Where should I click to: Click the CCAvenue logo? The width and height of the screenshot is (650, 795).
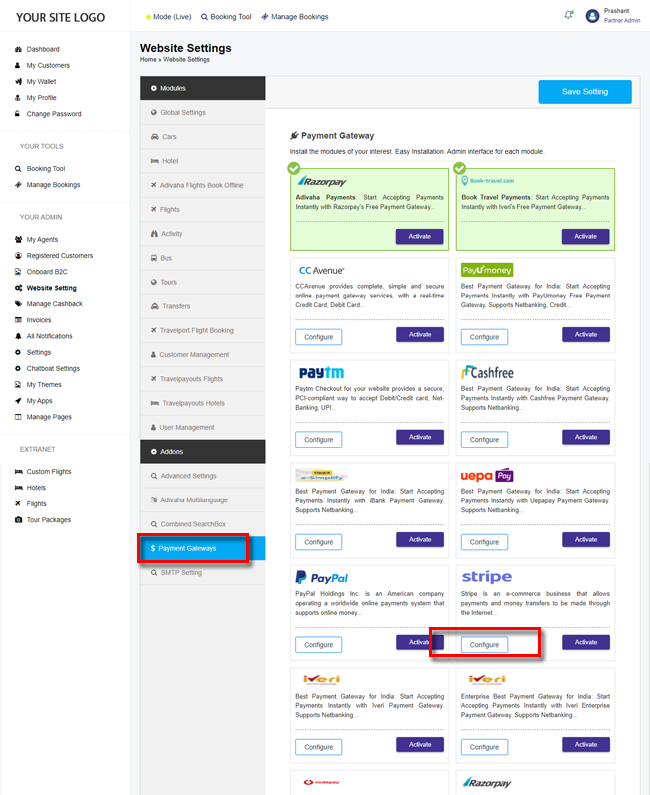(321, 270)
